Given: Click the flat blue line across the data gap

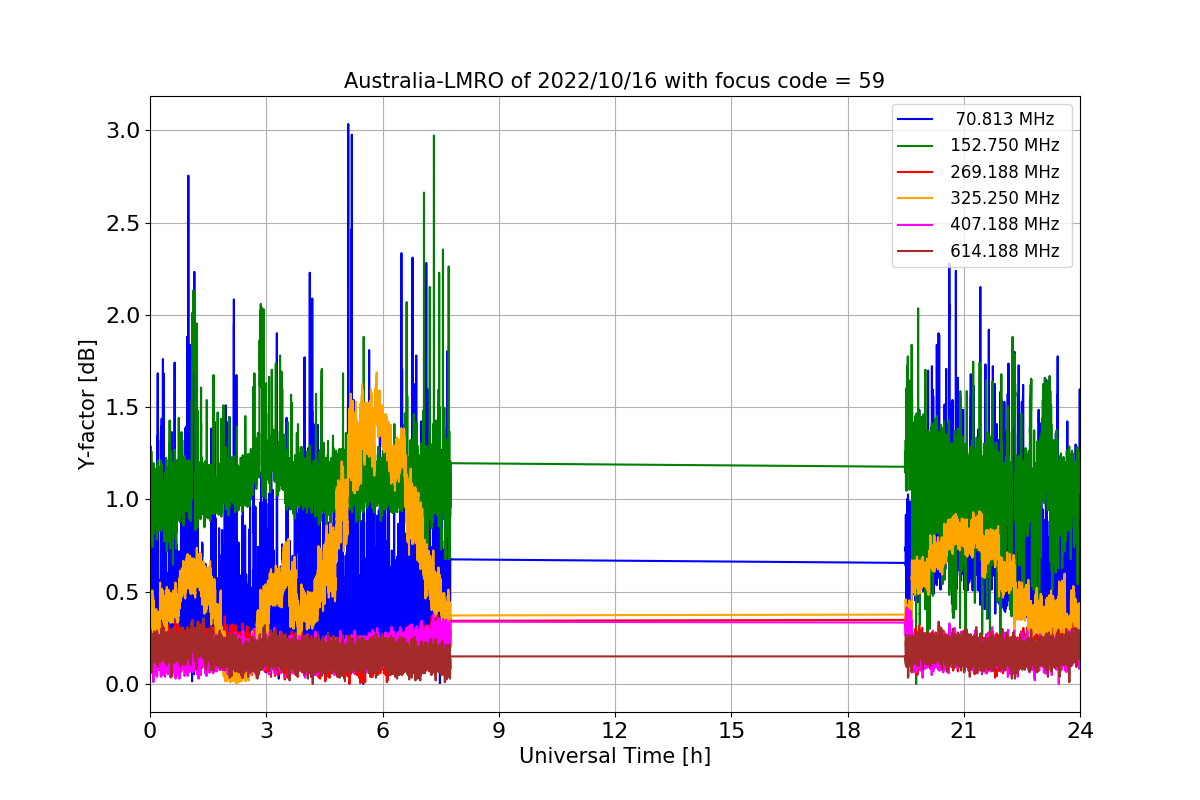Looking at the screenshot, I should (678, 561).
